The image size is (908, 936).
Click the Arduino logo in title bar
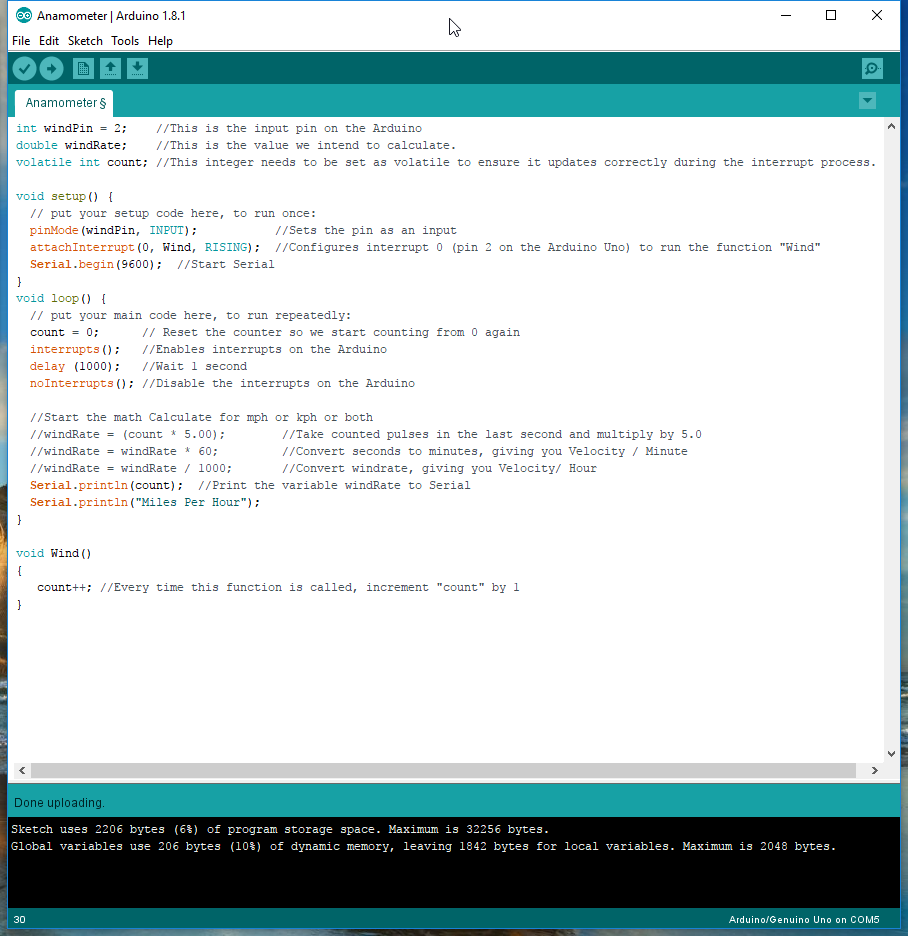(24, 16)
